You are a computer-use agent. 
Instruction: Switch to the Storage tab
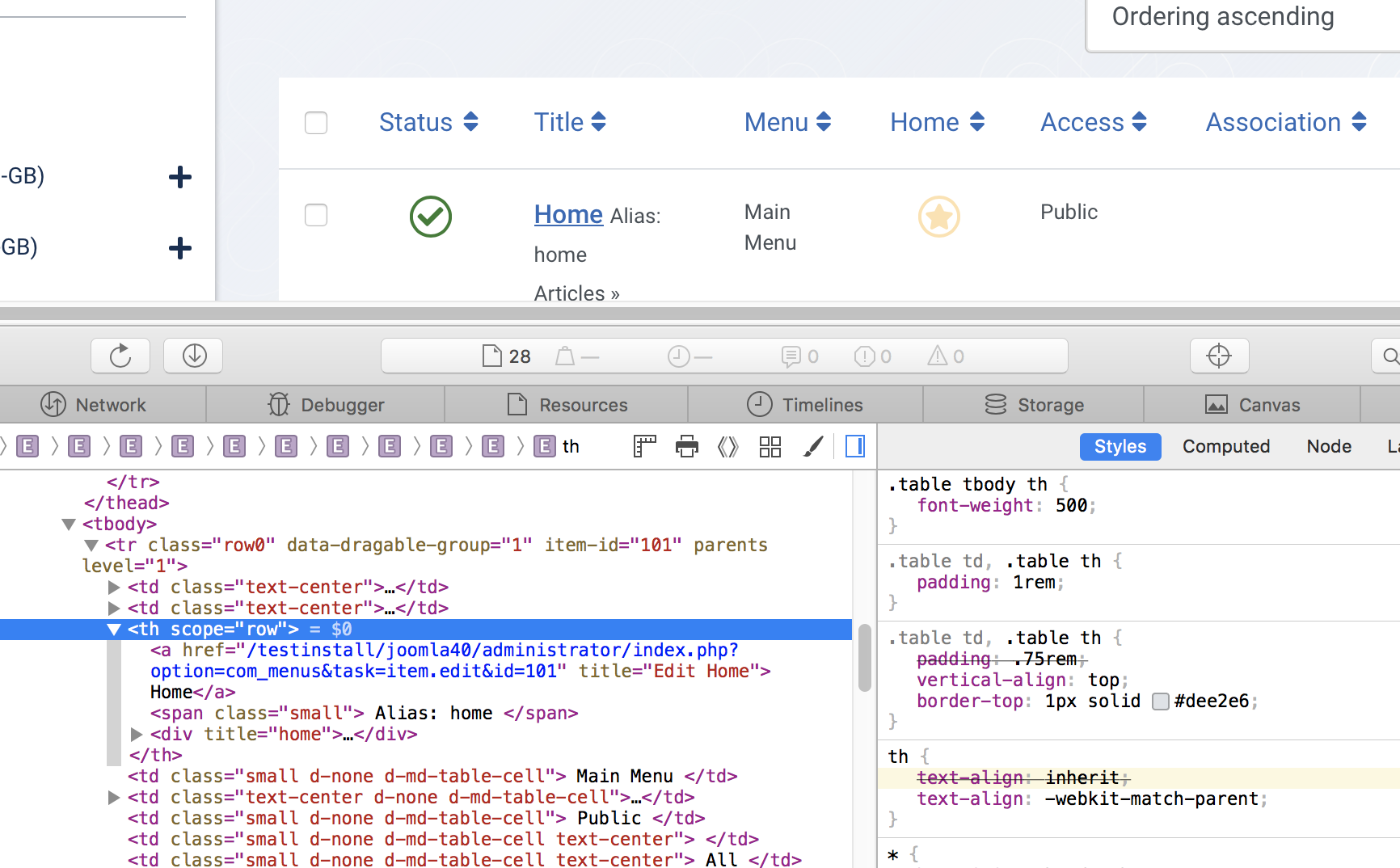tap(1034, 405)
